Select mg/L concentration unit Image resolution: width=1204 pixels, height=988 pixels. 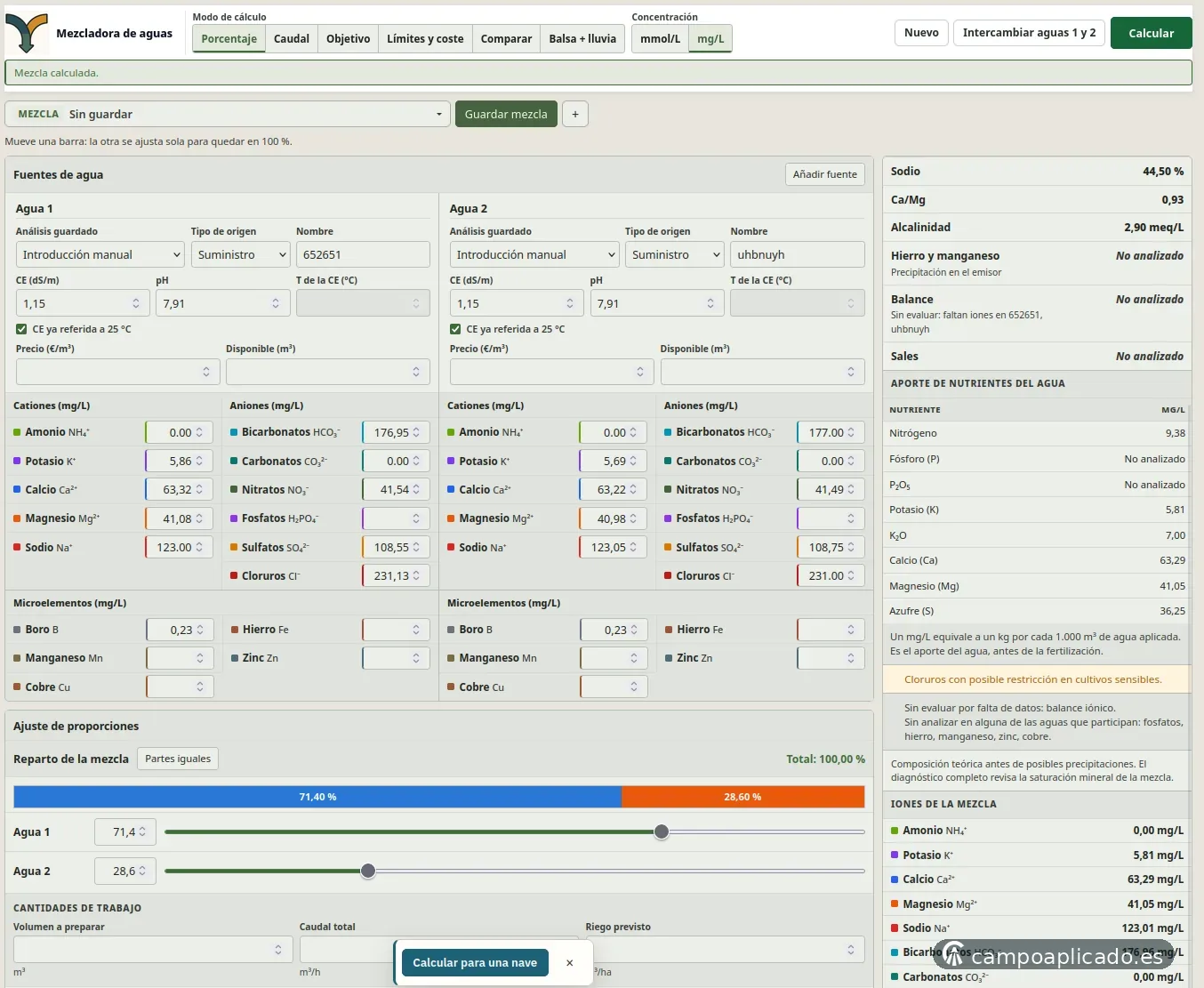pyautogui.click(x=710, y=38)
